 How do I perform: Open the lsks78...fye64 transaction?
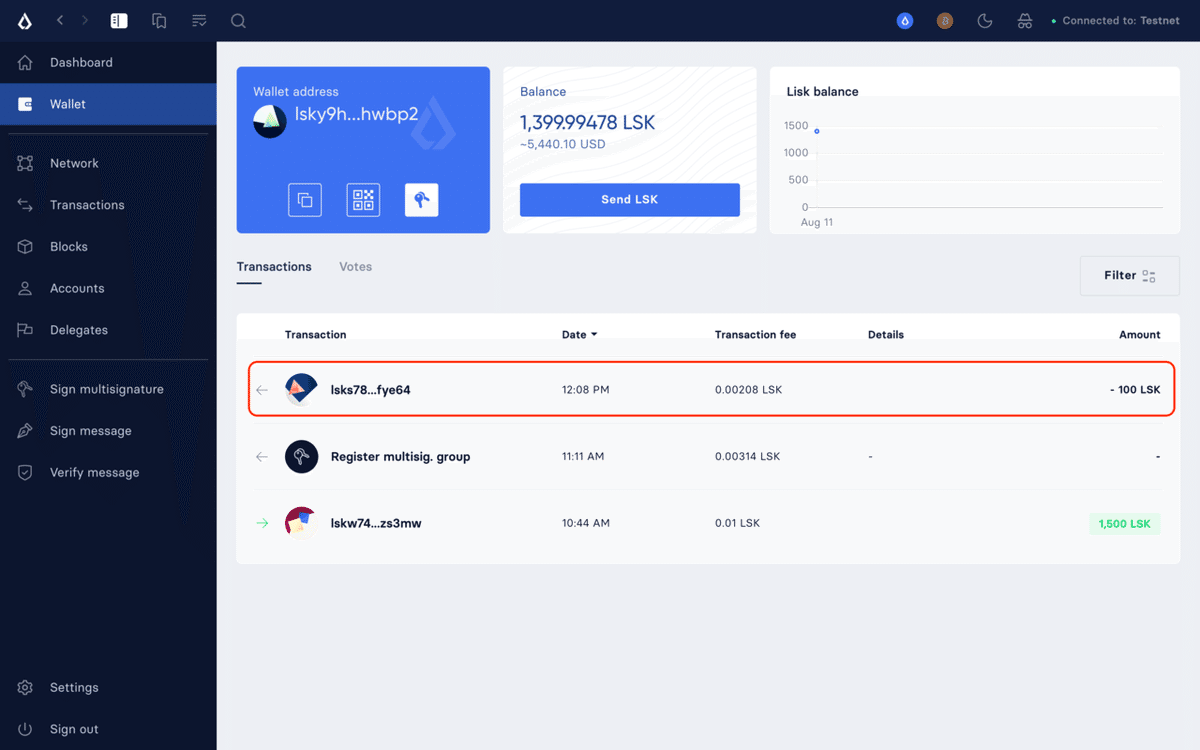coord(711,389)
